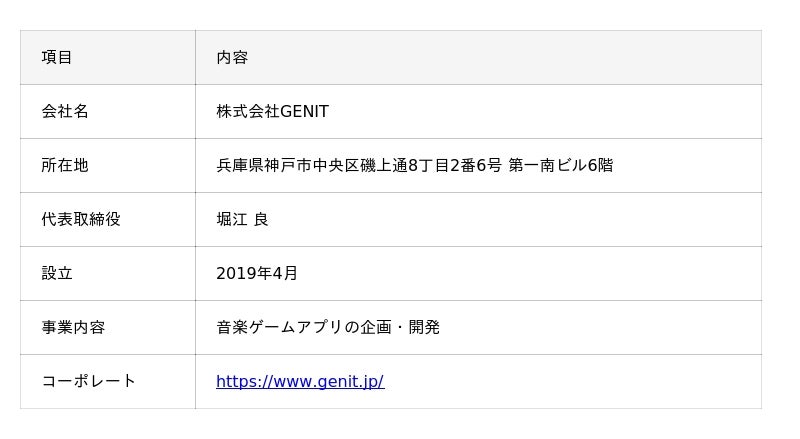Click the word 企画 in business description
The height and width of the screenshot is (439, 800).
(x=376, y=327)
